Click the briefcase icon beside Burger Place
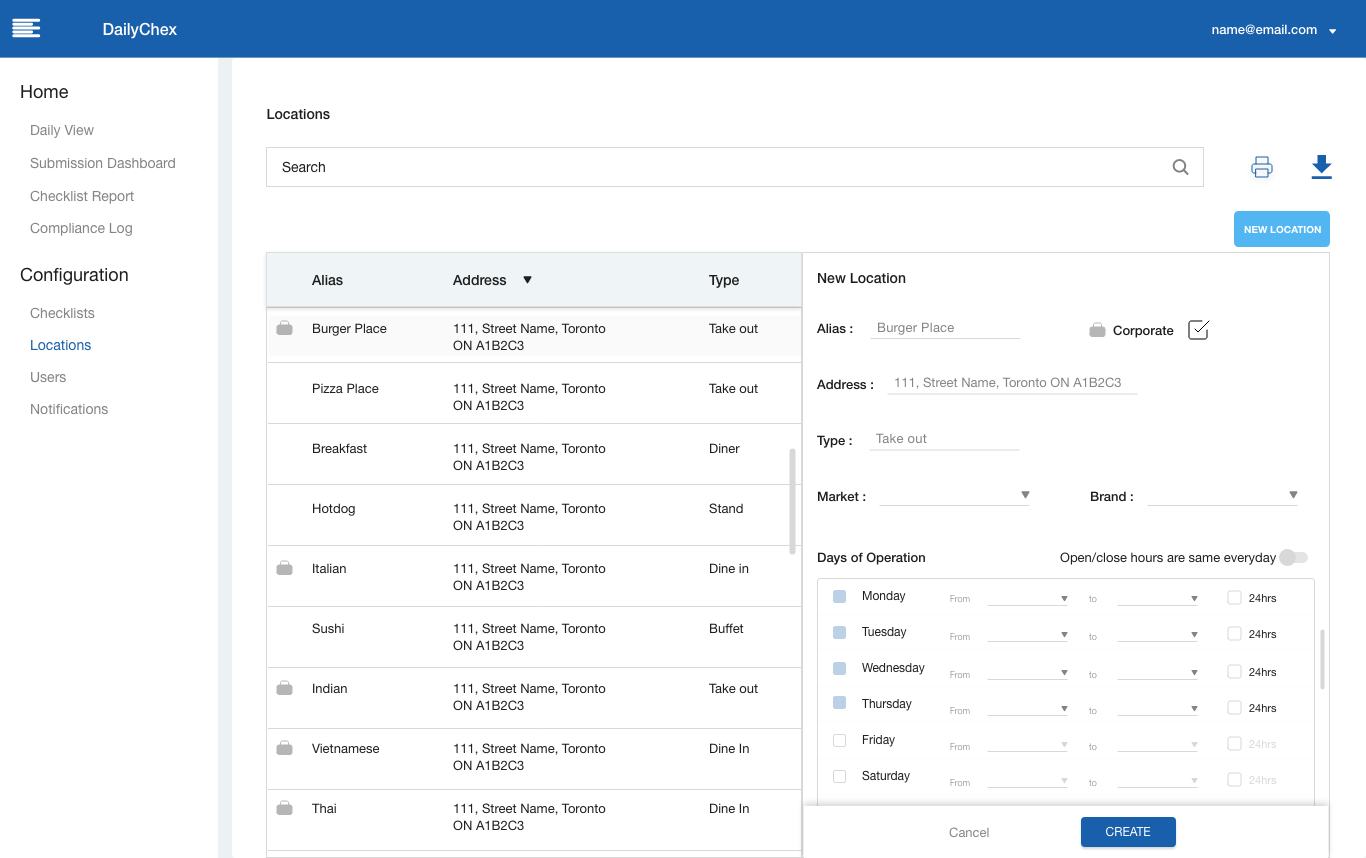The width and height of the screenshot is (1366, 858). click(284, 328)
